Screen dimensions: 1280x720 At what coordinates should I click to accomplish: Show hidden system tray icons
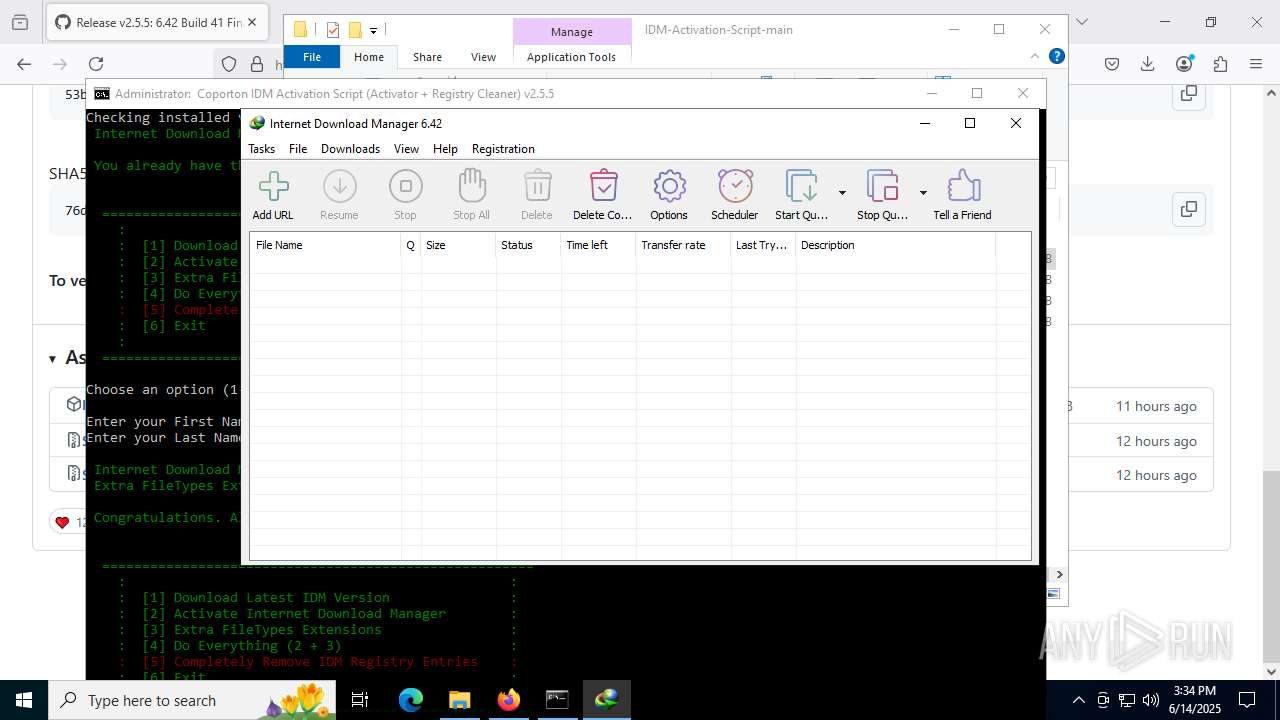pos(1079,700)
